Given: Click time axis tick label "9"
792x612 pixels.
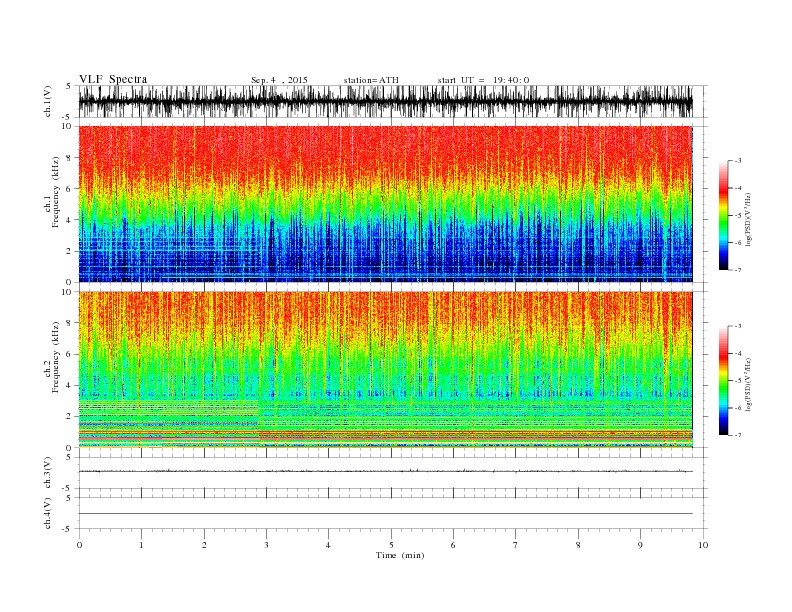Looking at the screenshot, I should pyautogui.click(x=640, y=545).
